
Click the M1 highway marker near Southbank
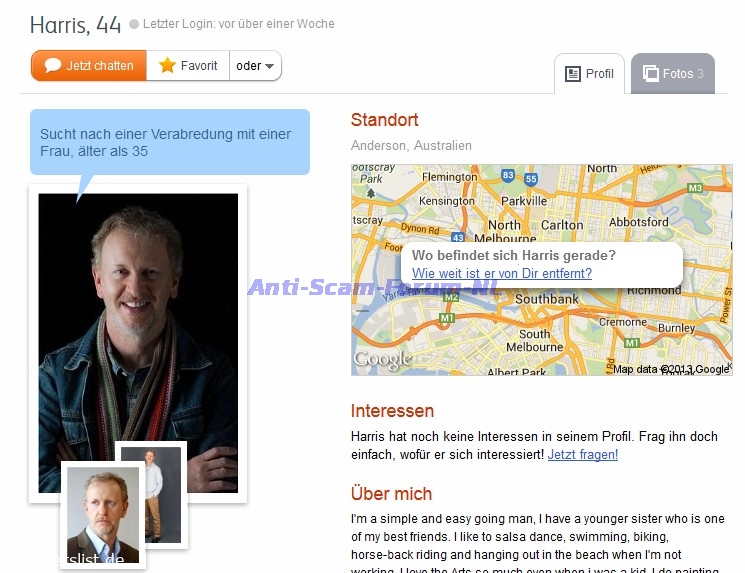click(x=447, y=318)
